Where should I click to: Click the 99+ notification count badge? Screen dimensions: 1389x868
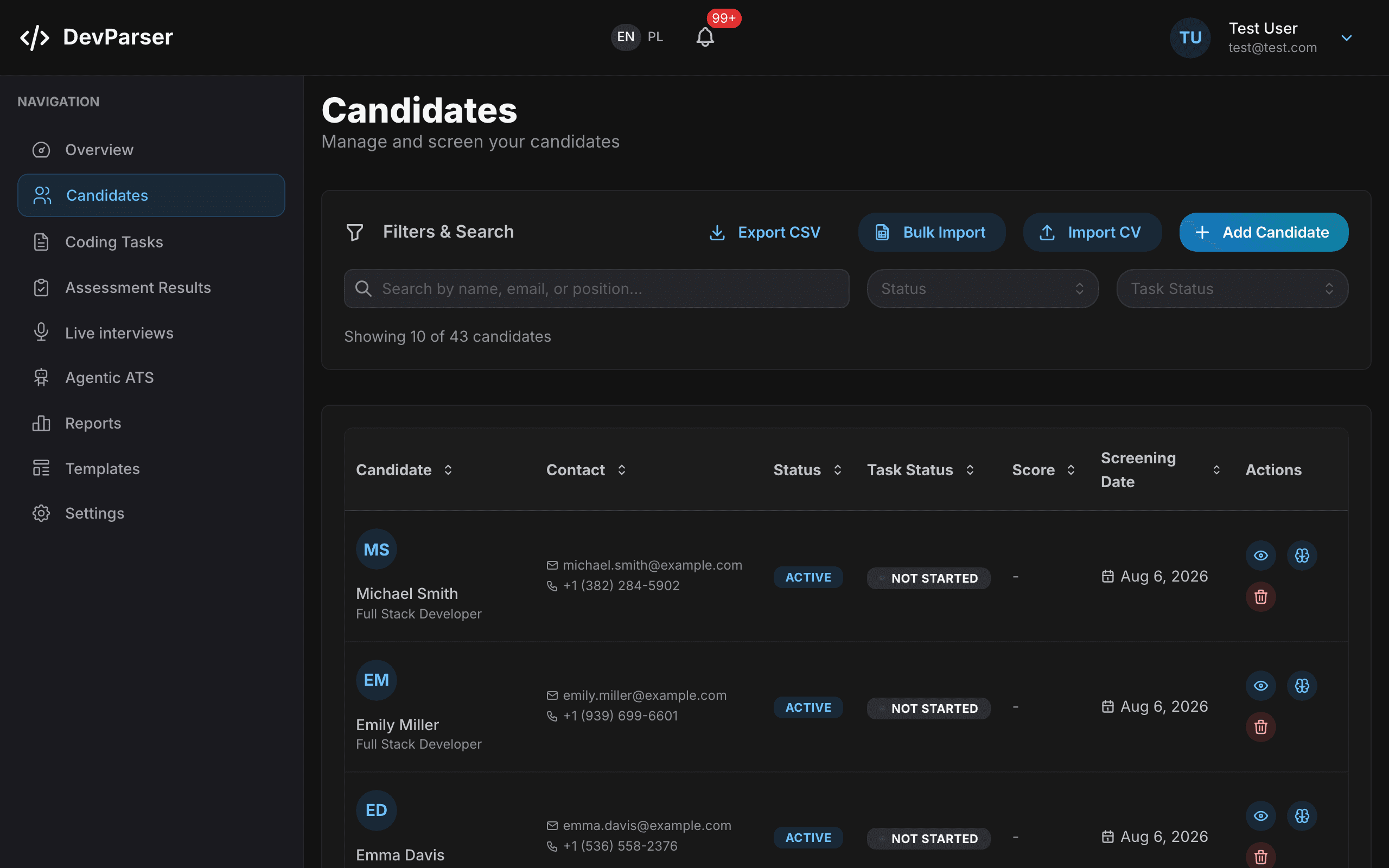pos(724,18)
